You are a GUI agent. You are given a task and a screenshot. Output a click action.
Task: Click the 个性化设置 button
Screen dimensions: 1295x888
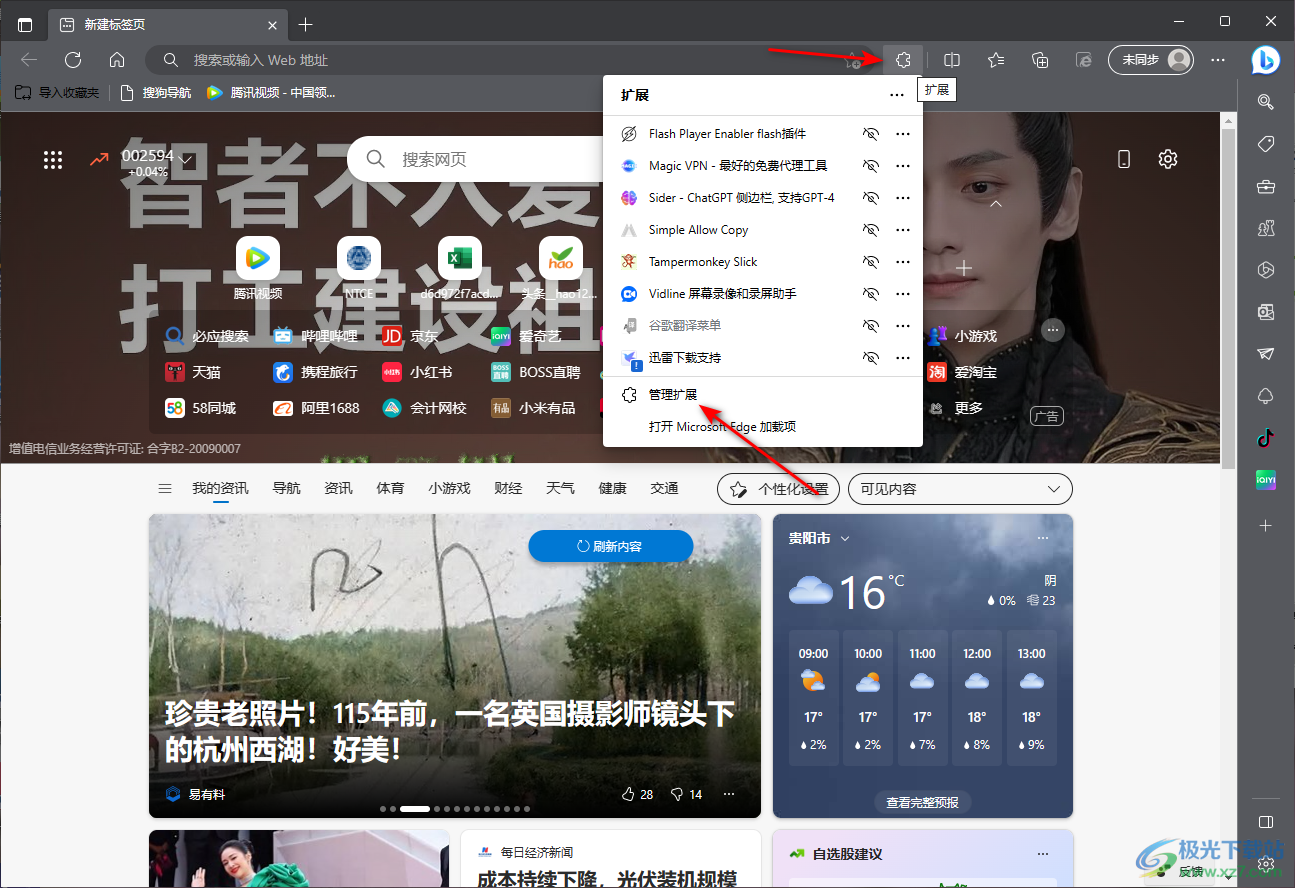pos(779,489)
